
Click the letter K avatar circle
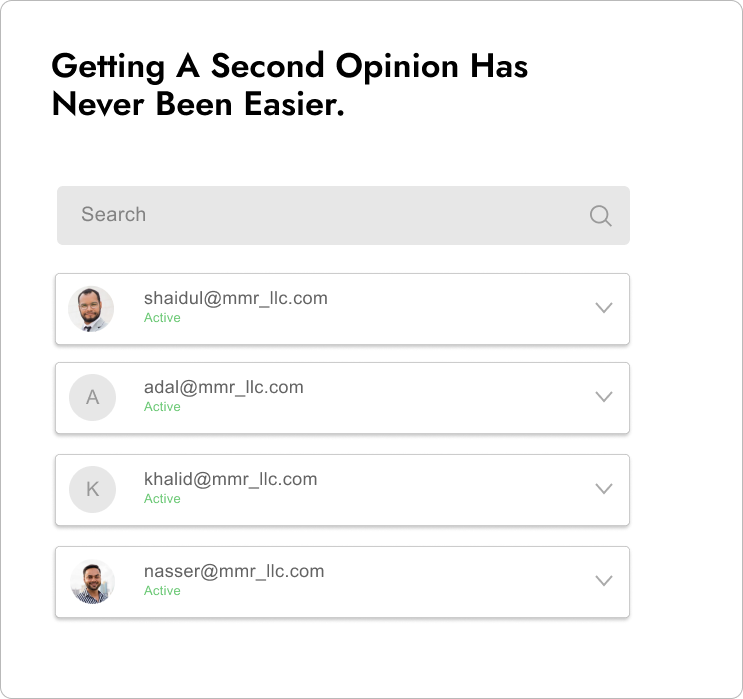(92, 490)
